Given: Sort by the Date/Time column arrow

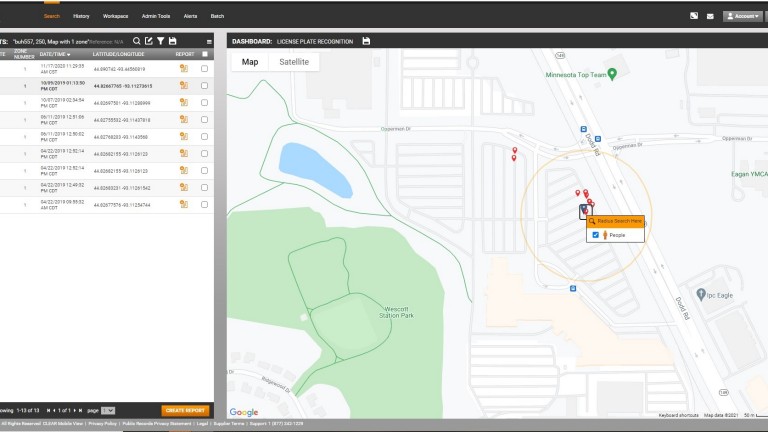Looking at the screenshot, I should [x=69, y=54].
